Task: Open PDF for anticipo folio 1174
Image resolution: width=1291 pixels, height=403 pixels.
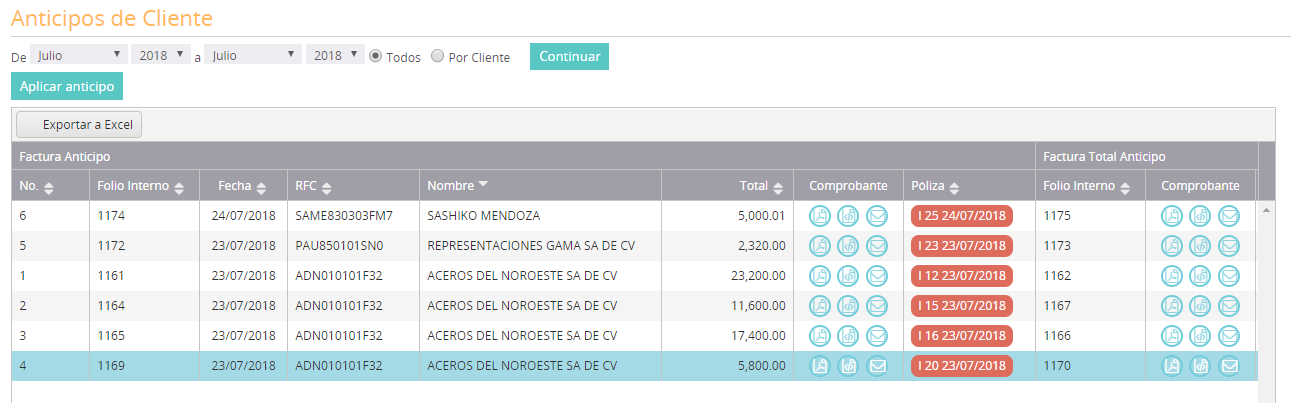Action: coord(819,215)
